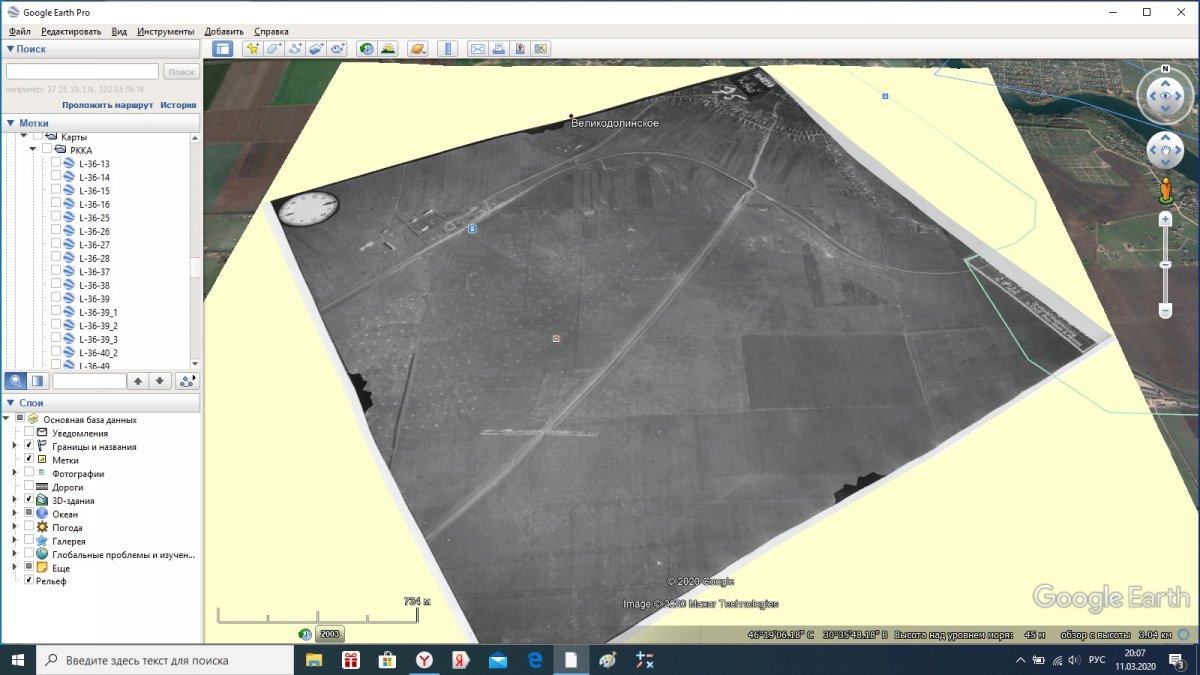Collapse the РККА folder in Метки
This screenshot has width=1200, height=675.
point(33,150)
